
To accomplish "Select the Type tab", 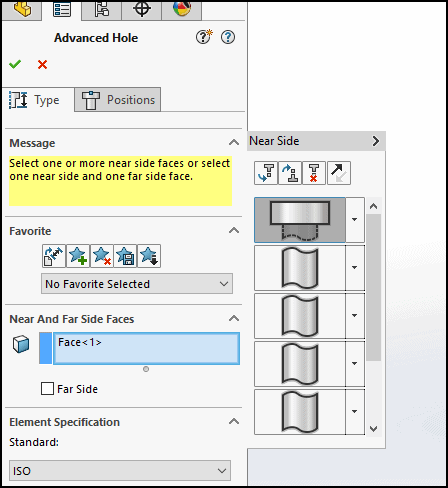I will (x=35, y=100).
